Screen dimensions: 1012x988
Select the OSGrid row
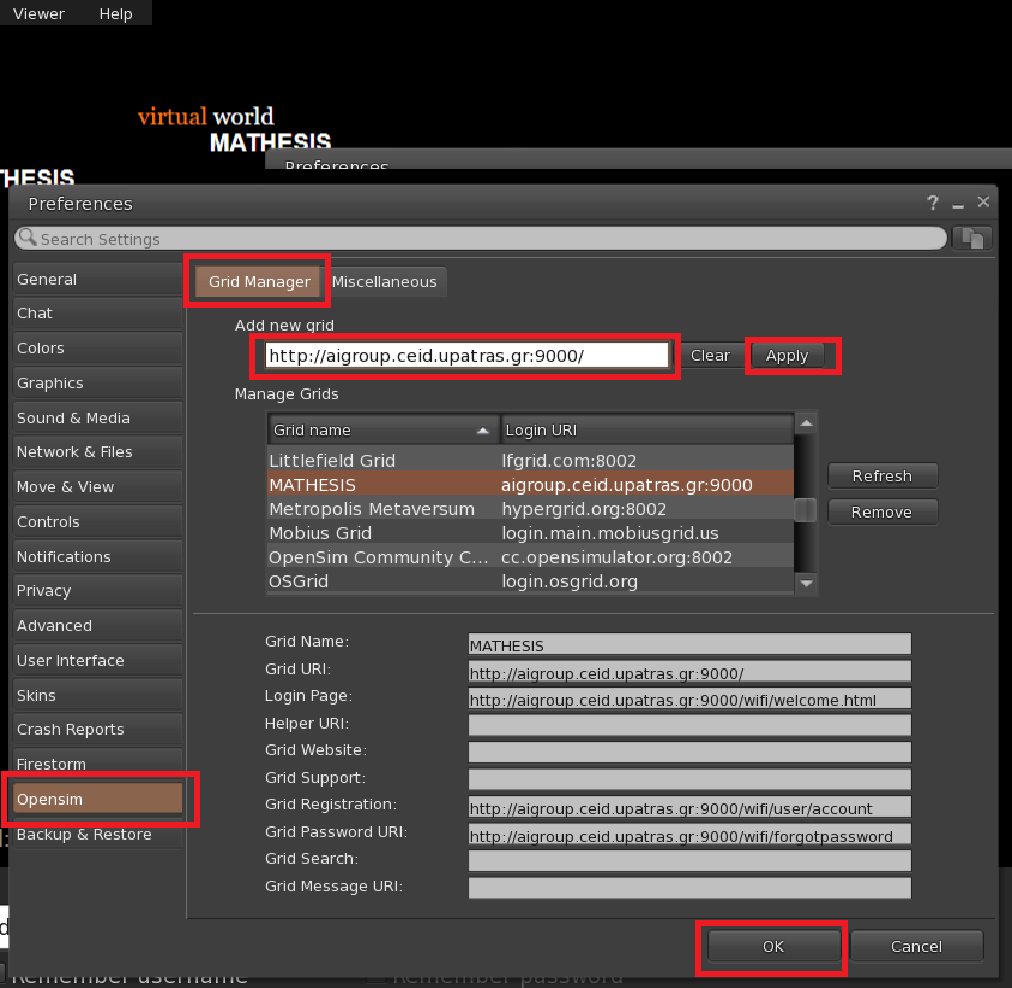point(531,581)
